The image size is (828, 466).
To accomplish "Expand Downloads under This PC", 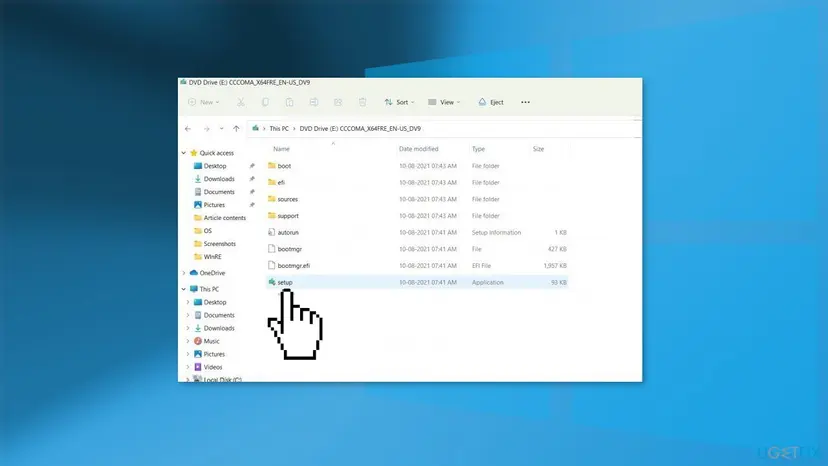I will click(x=188, y=328).
